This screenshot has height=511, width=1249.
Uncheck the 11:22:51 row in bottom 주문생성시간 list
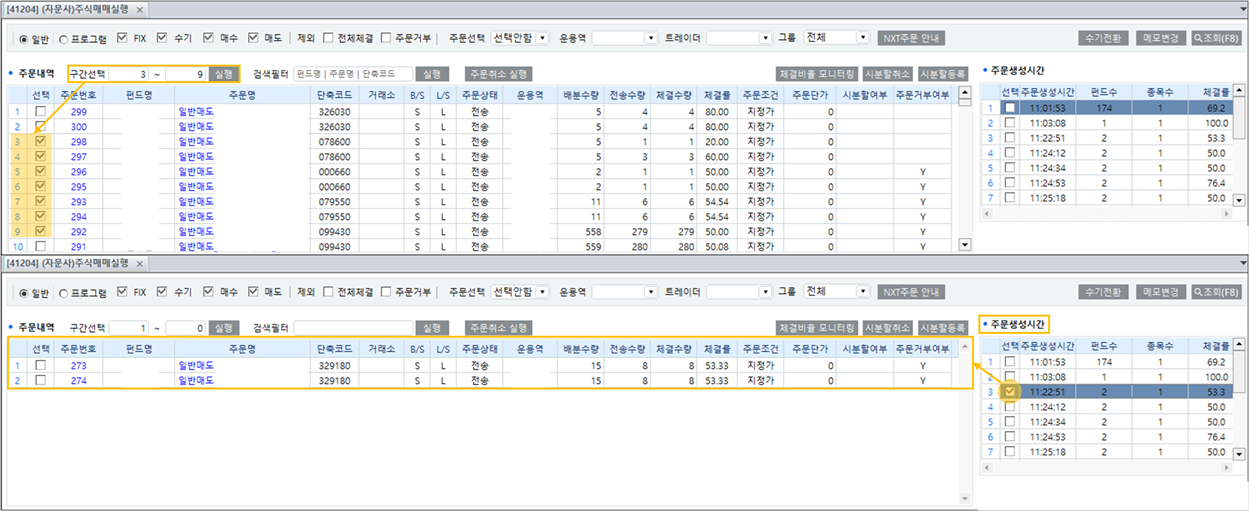1011,392
